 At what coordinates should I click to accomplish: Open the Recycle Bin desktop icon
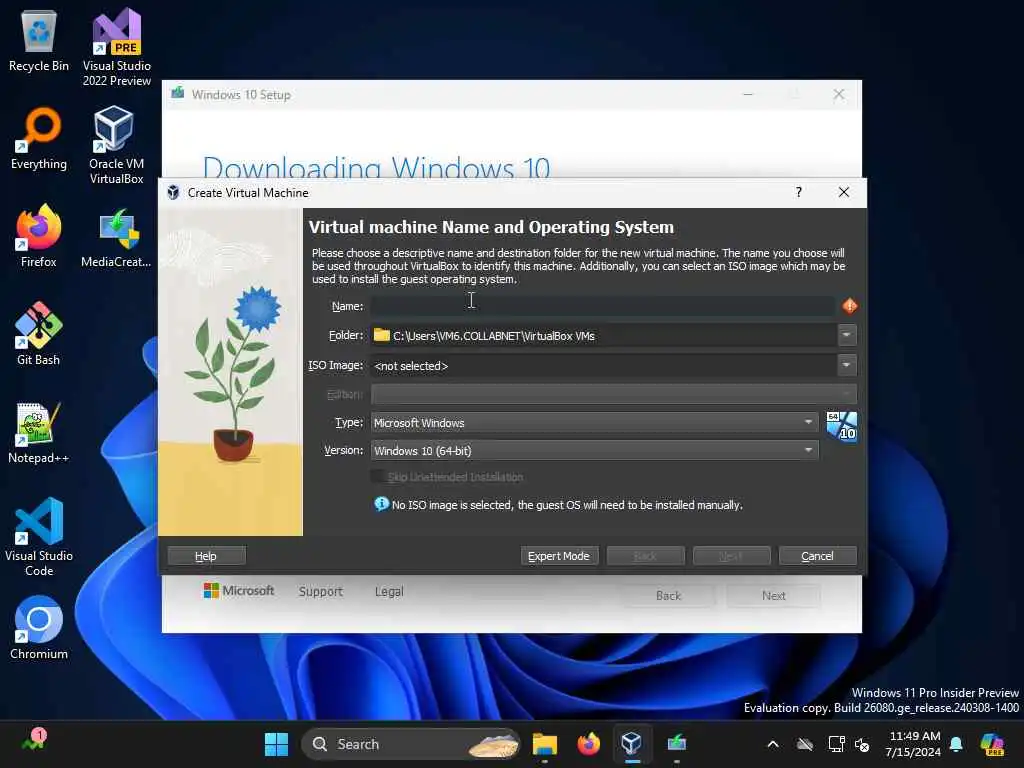[39, 42]
